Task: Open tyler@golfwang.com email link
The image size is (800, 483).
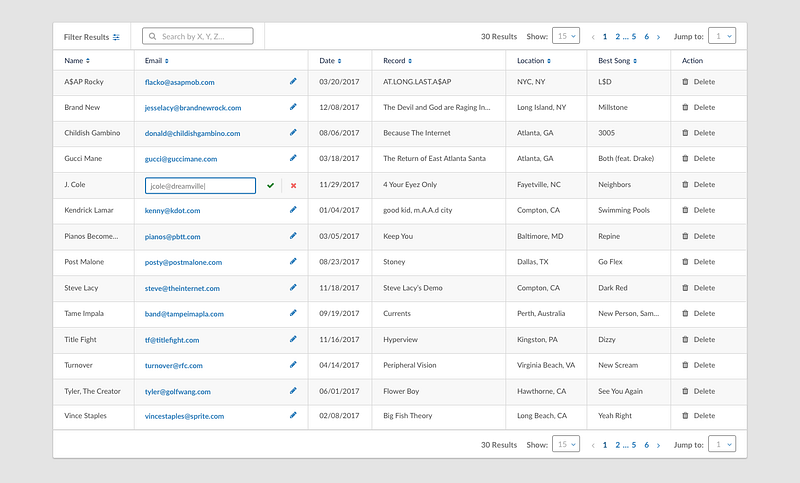Action: pos(178,392)
